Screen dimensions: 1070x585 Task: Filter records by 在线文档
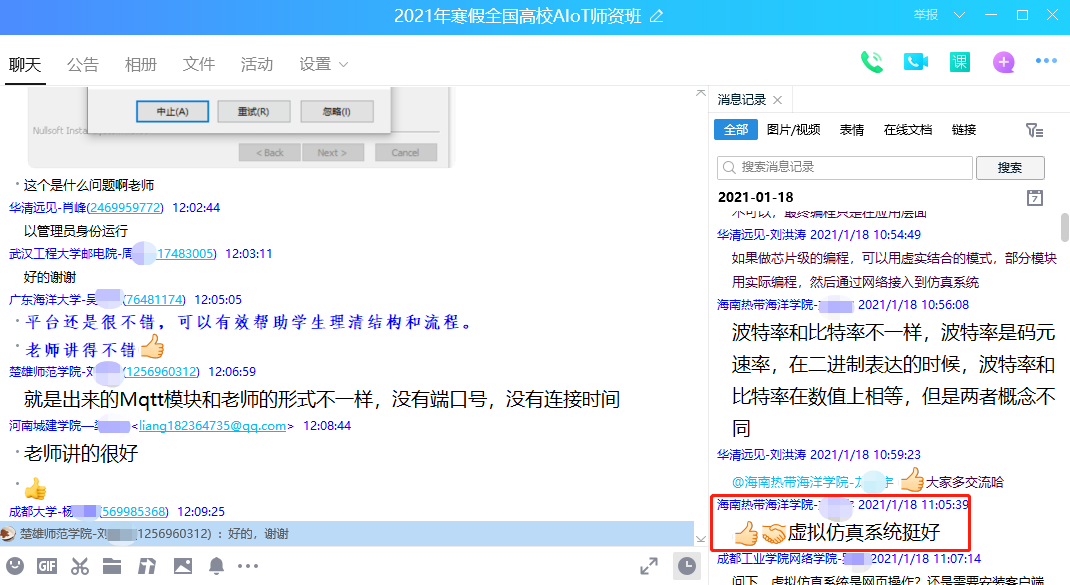point(908,130)
